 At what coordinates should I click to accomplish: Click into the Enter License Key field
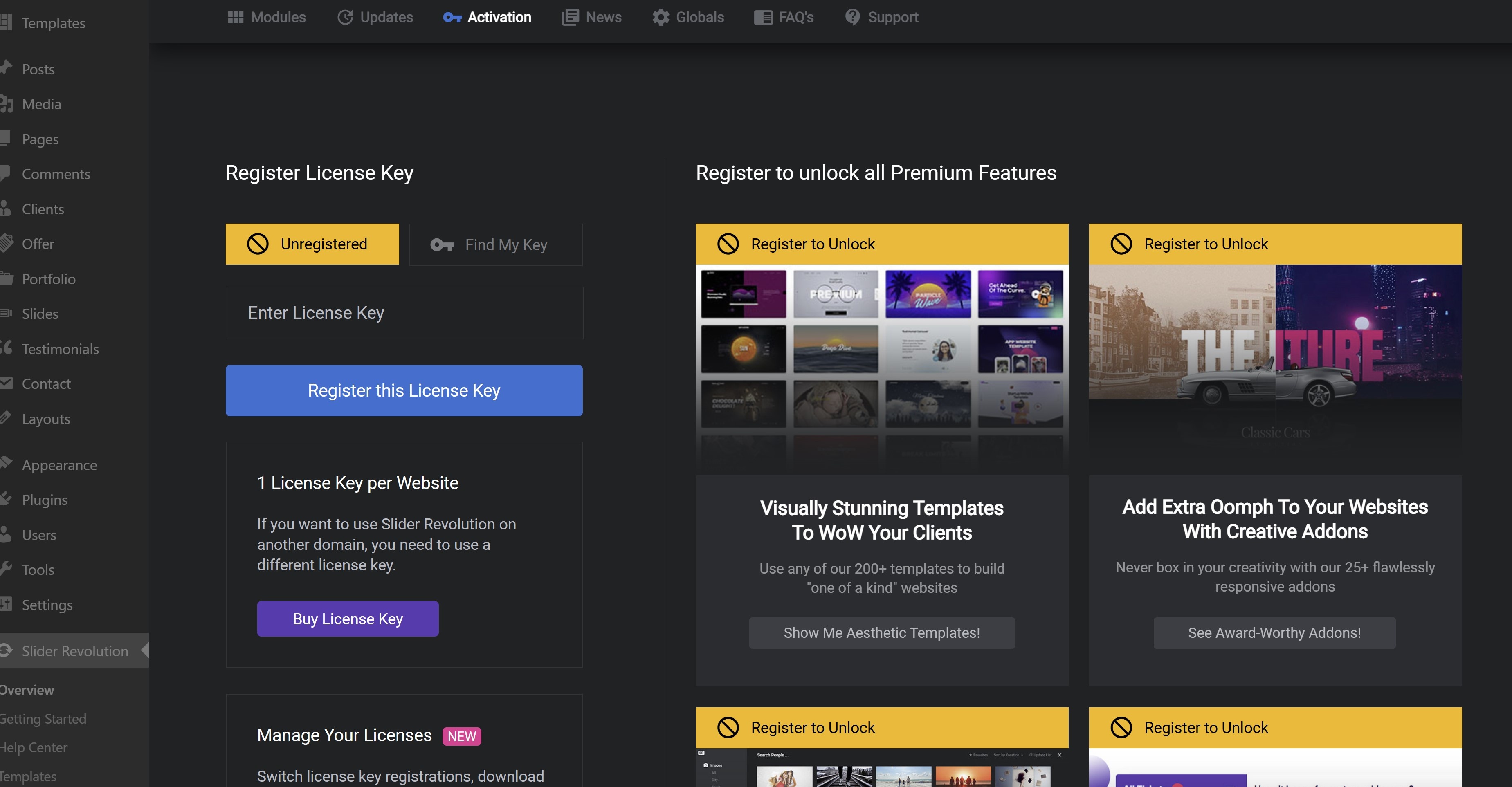404,313
